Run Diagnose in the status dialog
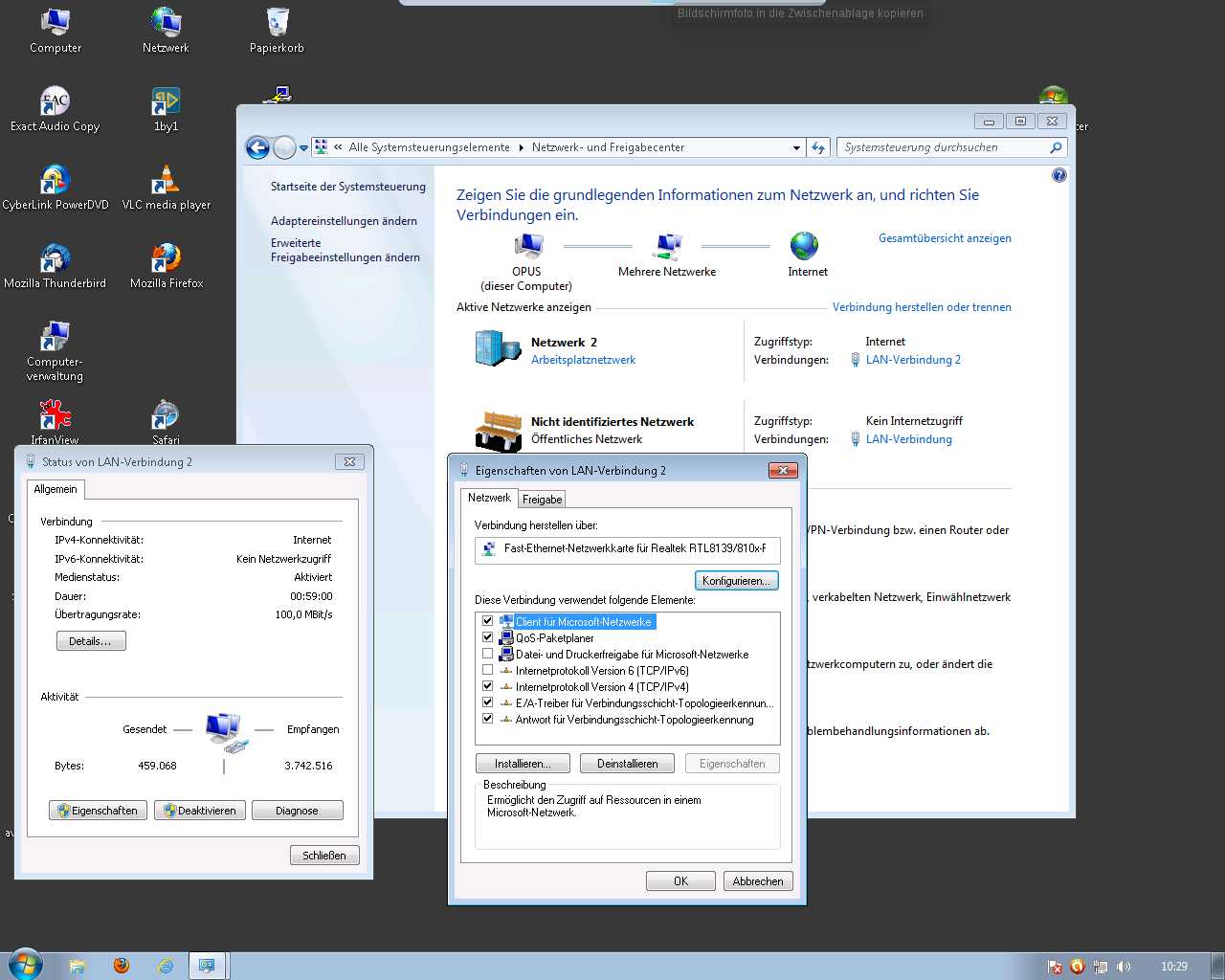Viewport: 1225px width, 980px height. [x=298, y=811]
